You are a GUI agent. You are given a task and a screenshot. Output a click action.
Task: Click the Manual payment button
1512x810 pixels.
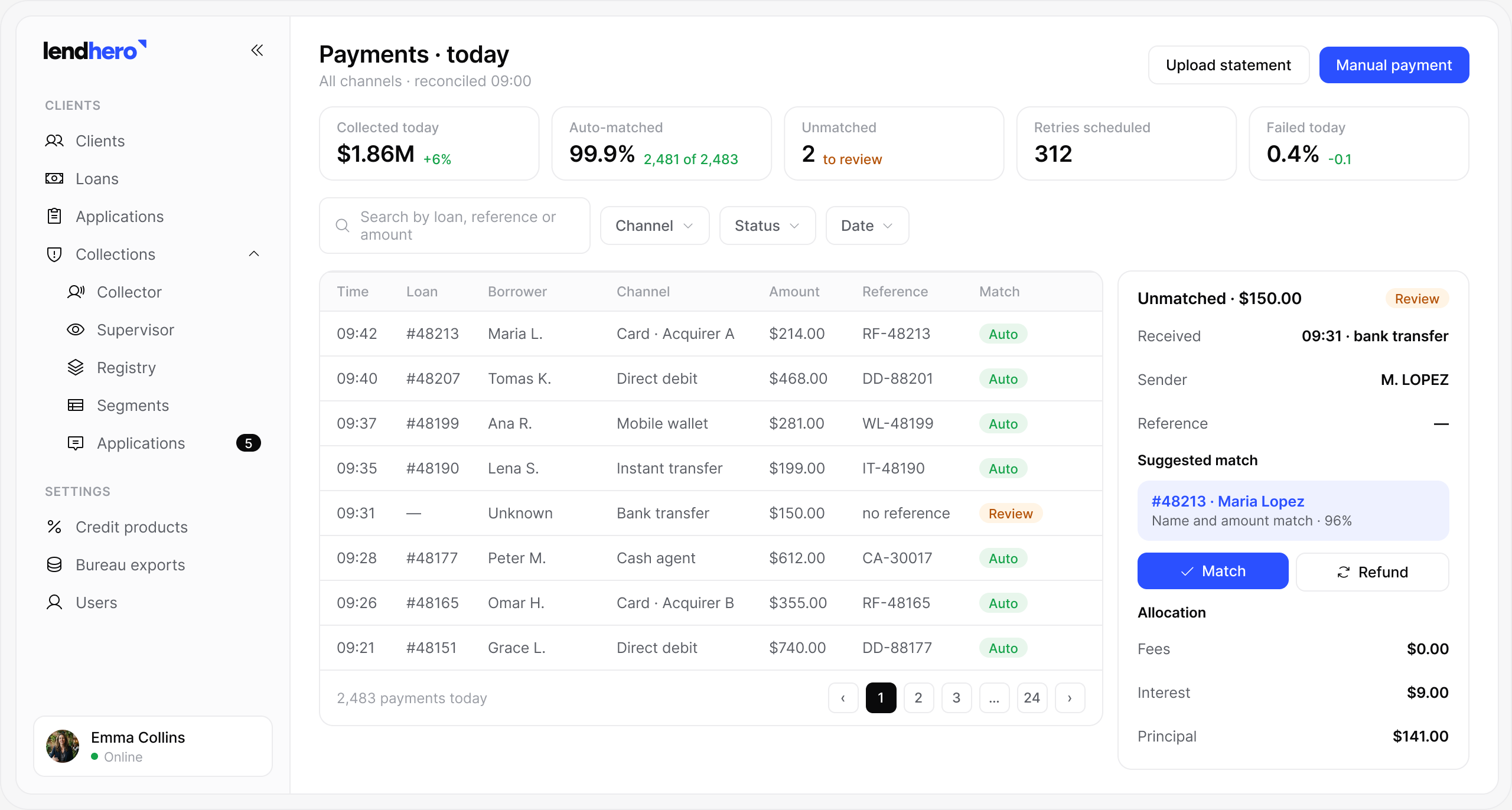(x=1394, y=65)
